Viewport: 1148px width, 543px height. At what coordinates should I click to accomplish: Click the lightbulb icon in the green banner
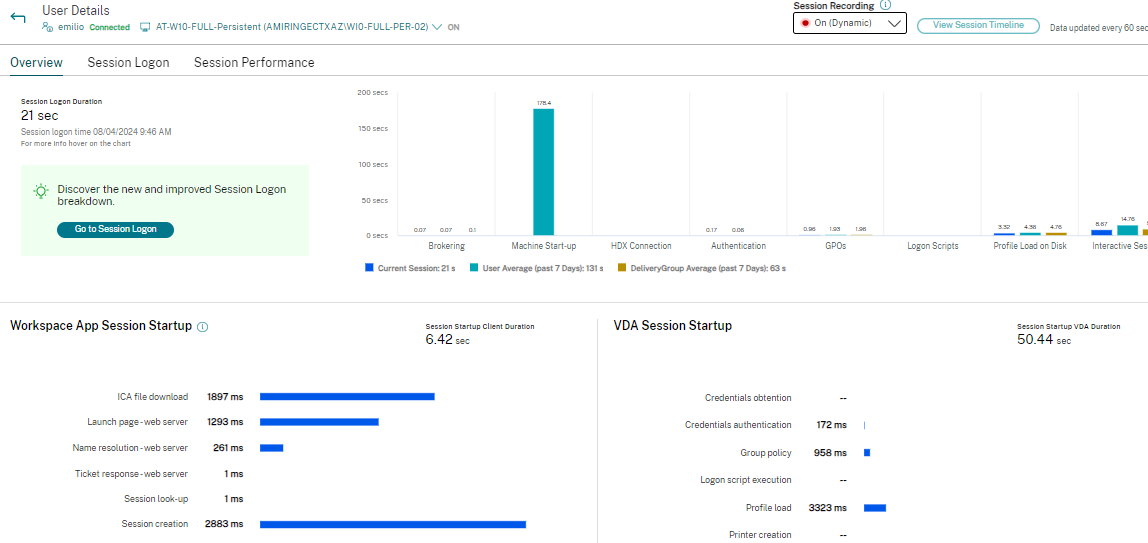click(x=40, y=191)
